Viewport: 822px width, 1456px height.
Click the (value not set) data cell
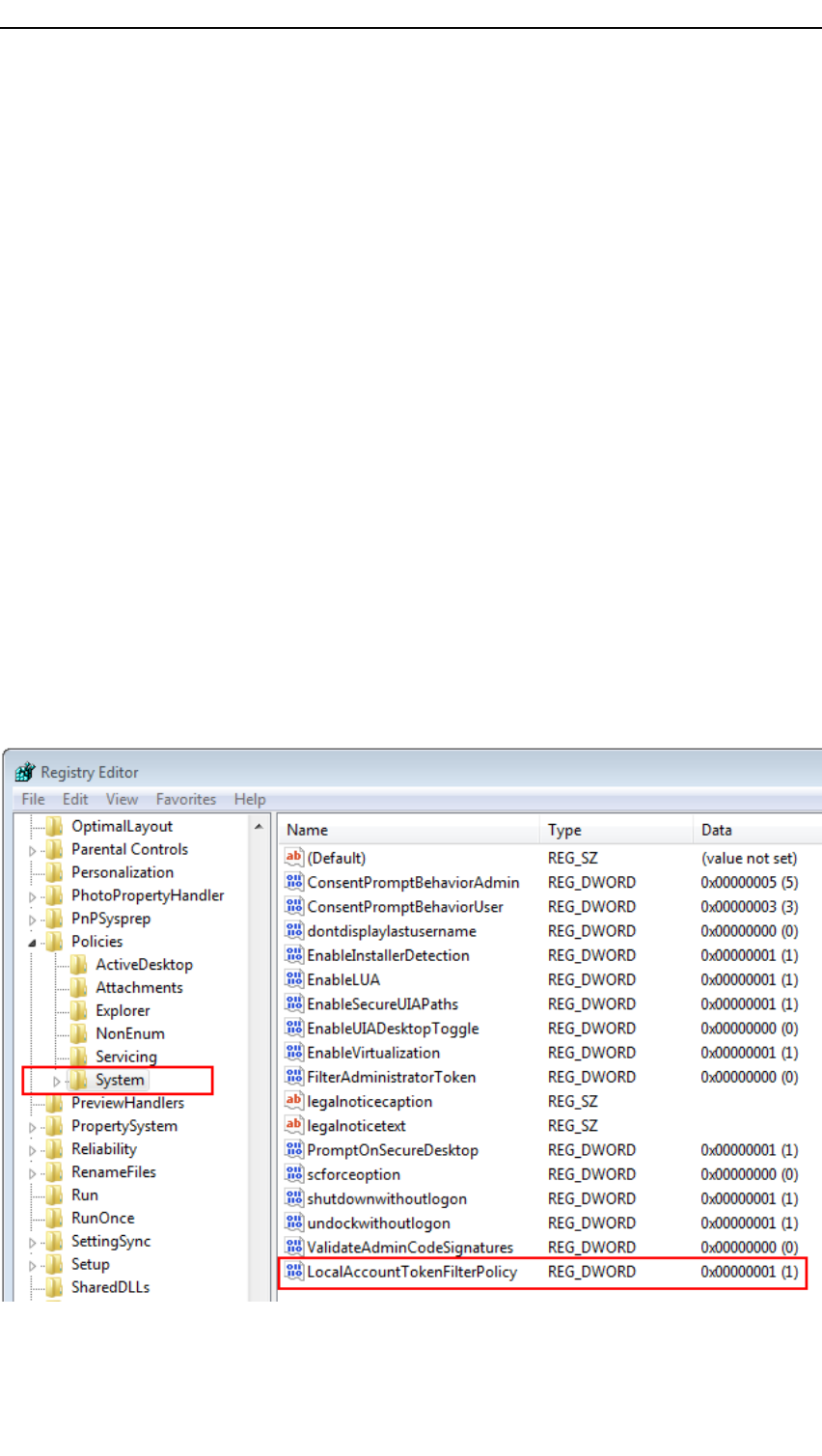(x=750, y=858)
